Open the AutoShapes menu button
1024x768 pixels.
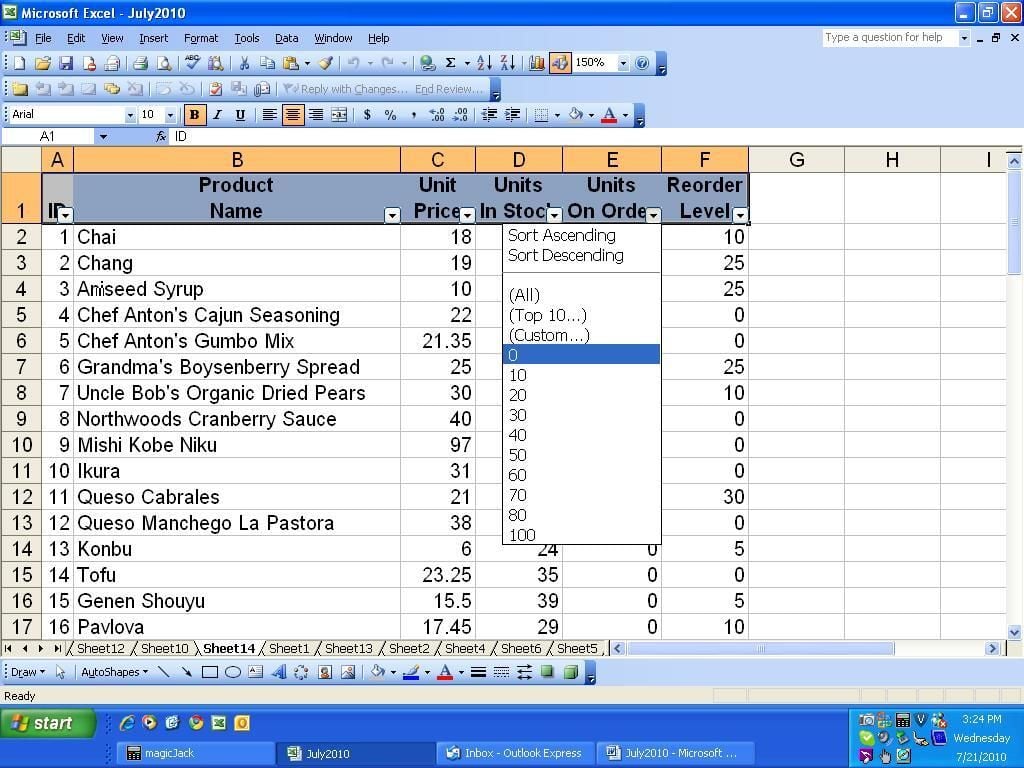click(x=114, y=672)
